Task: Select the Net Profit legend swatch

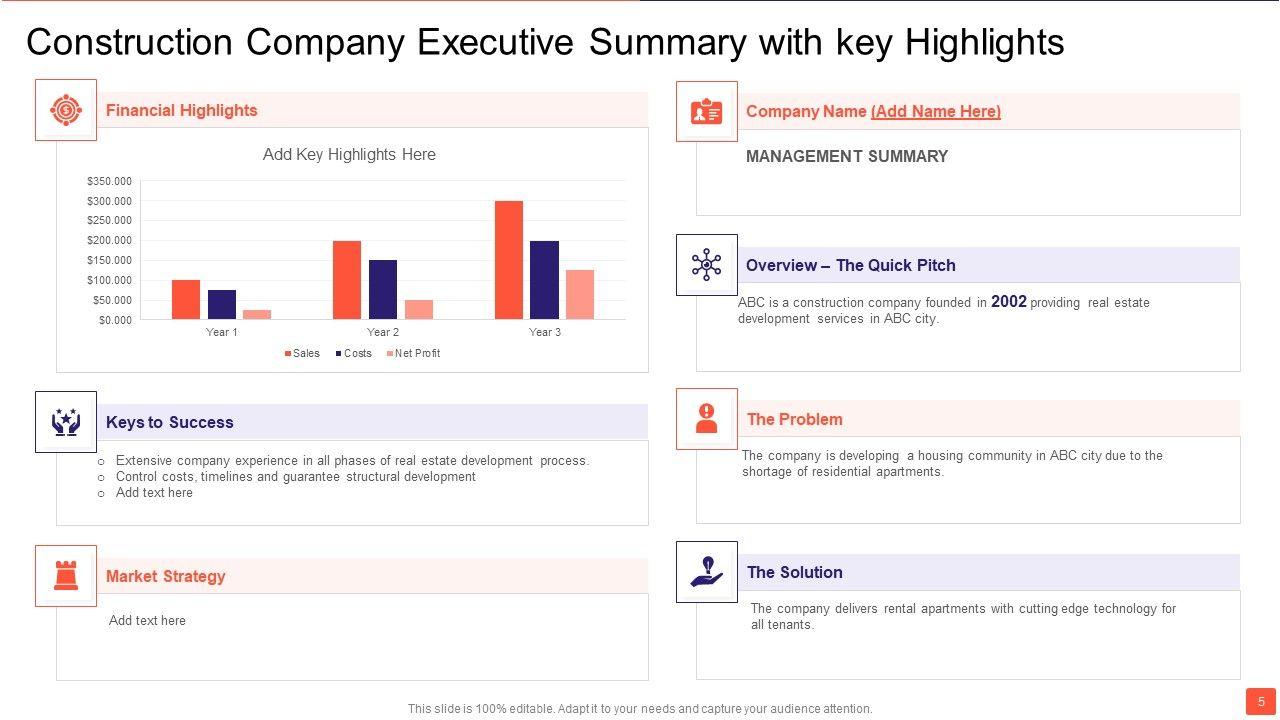Action: pyautogui.click(x=390, y=354)
